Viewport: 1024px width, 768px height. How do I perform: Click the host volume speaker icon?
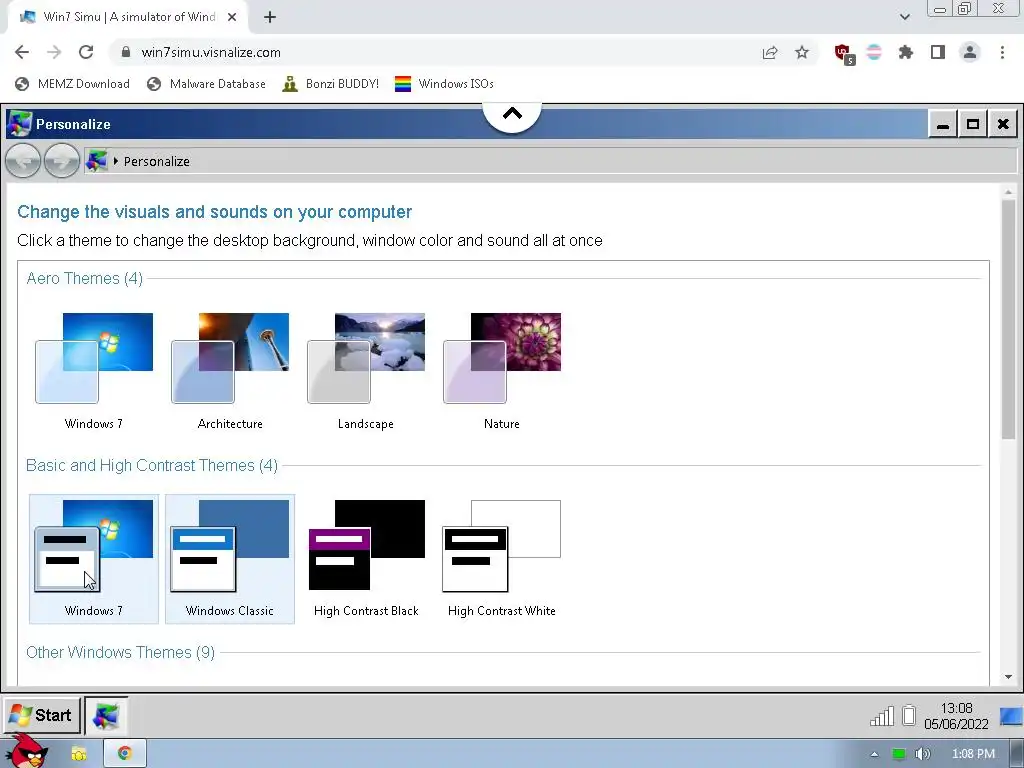tap(922, 754)
